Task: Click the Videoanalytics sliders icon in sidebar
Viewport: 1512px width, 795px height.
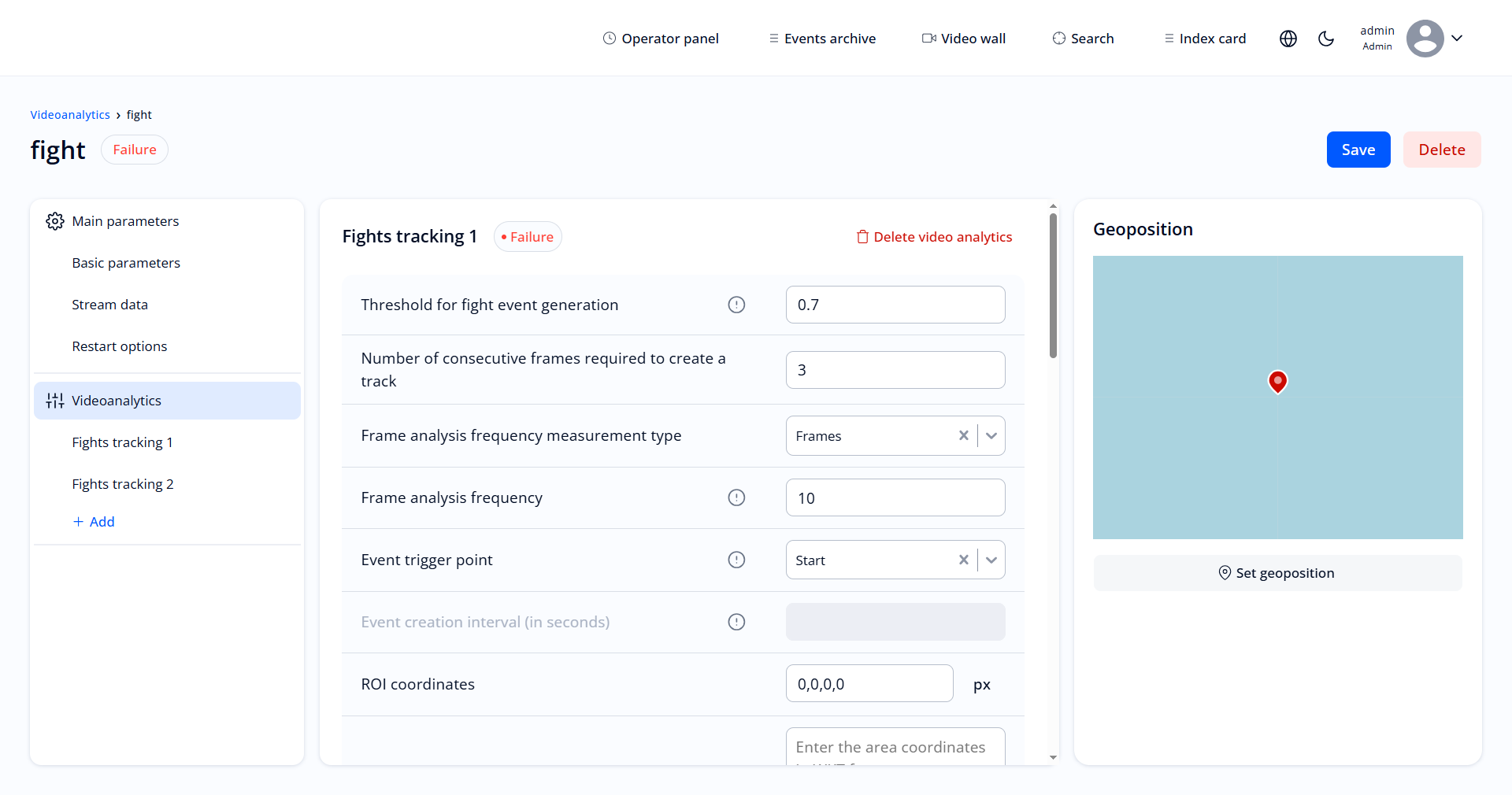Action: click(54, 400)
